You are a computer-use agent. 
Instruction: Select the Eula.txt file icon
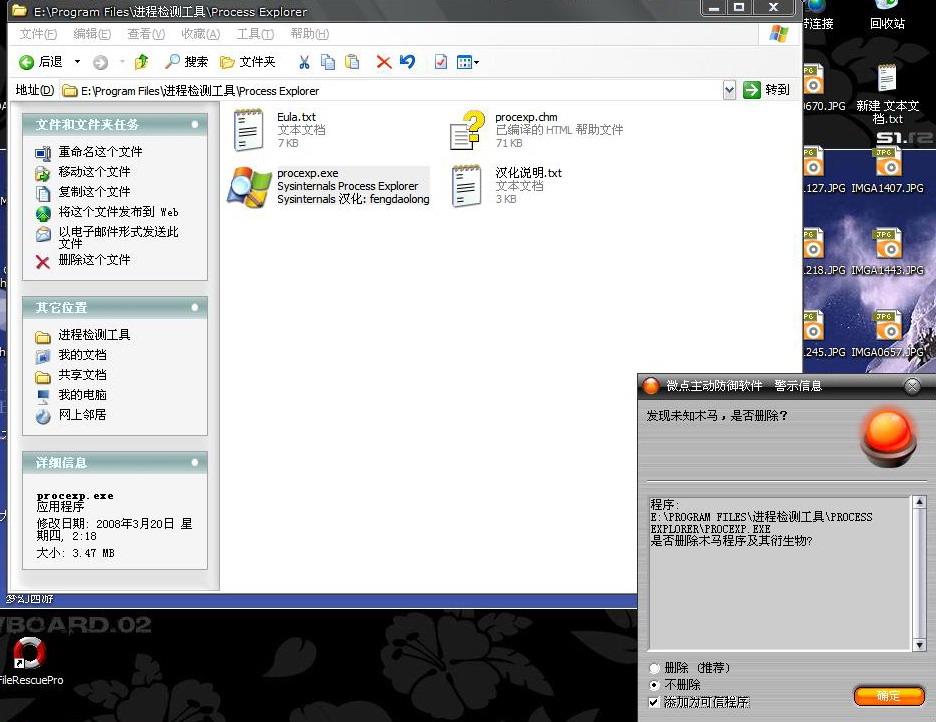pos(248,129)
